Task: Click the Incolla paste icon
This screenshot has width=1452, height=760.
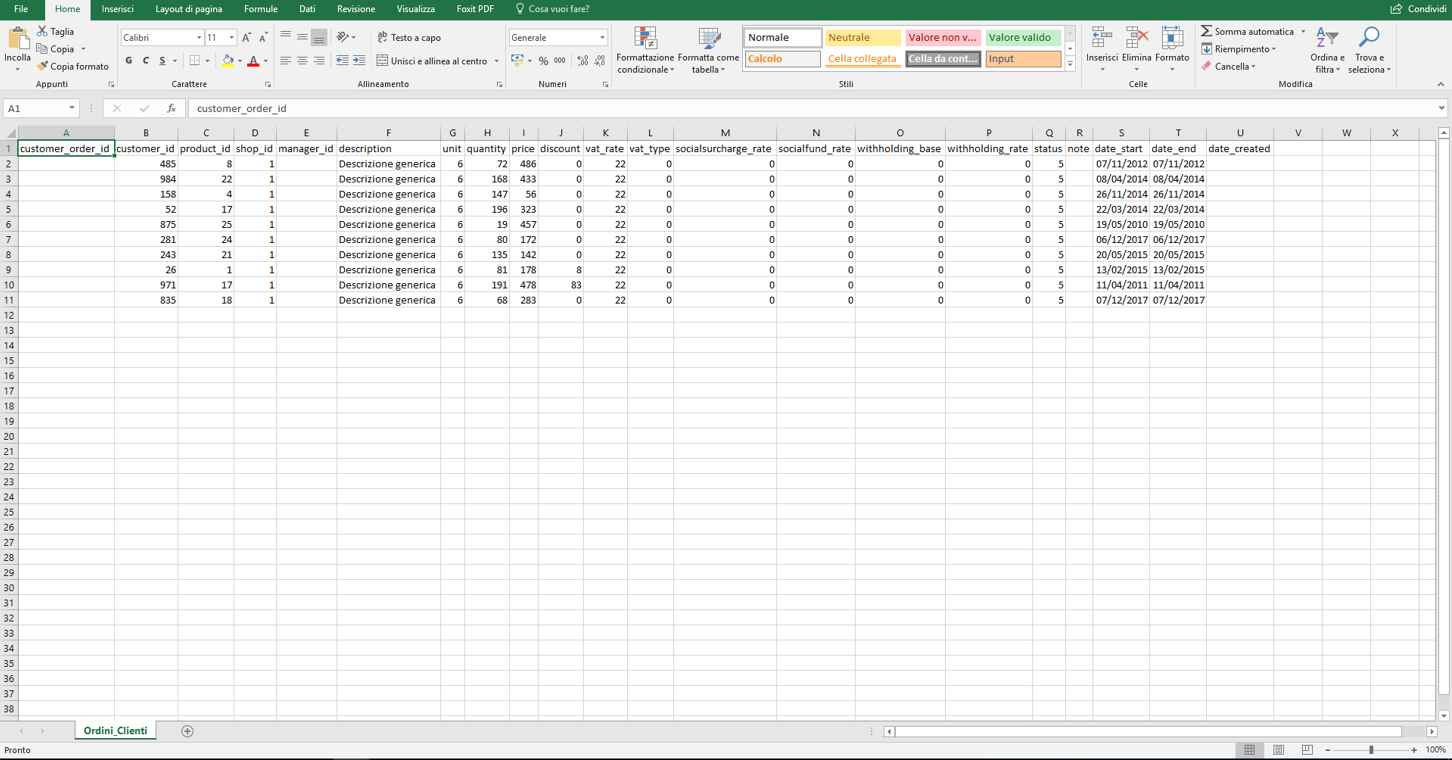Action: 18,40
